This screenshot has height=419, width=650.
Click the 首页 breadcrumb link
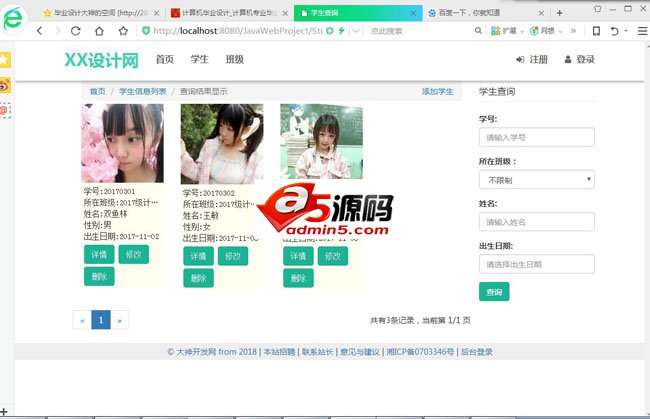point(98,91)
